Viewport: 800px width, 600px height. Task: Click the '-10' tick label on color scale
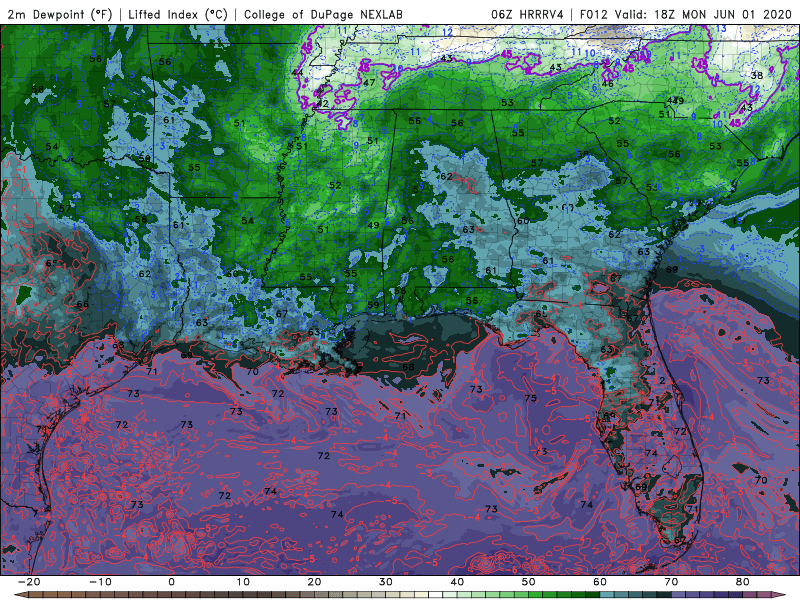pos(100,582)
